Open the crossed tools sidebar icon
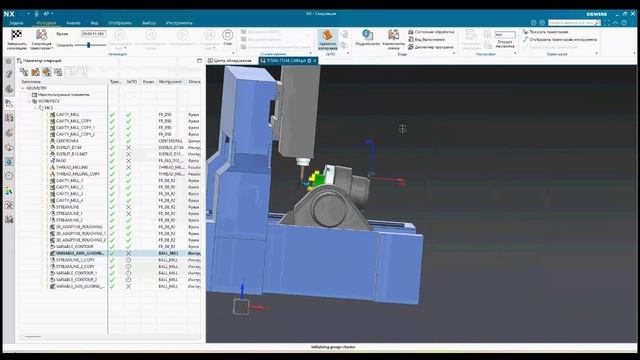Image resolution: width=640 pixels, height=360 pixels. (9, 205)
